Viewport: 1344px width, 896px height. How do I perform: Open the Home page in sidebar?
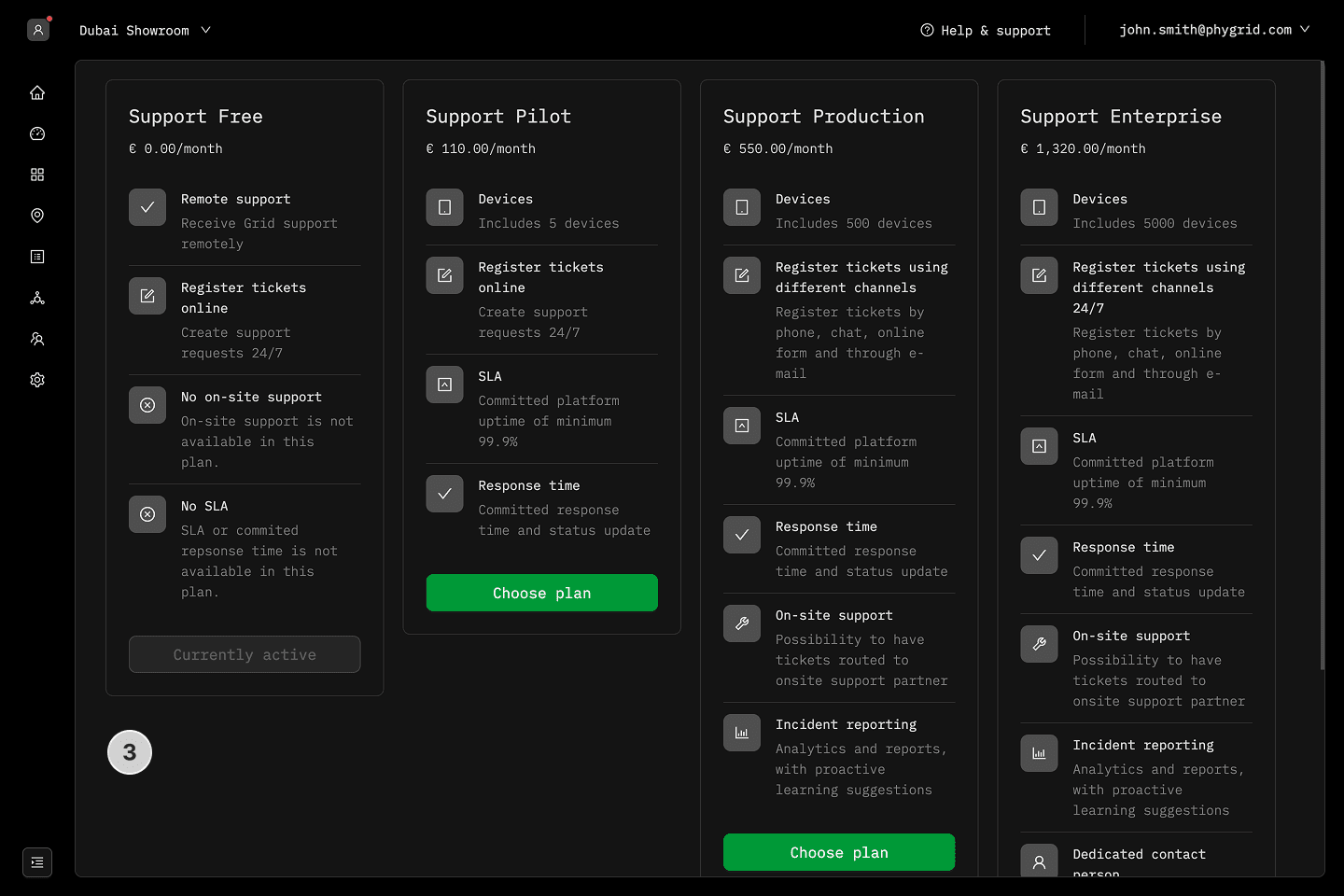37,92
